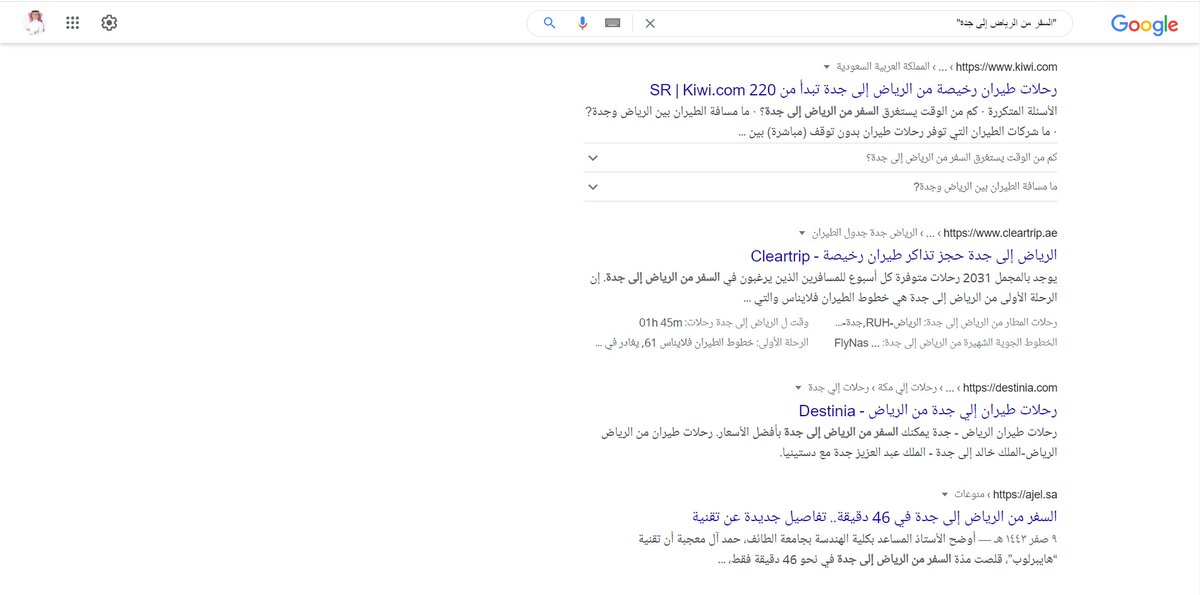Screen dimensions: 1200x595
Task: Open Kiwi.com cheap flights result title
Action: (853, 89)
